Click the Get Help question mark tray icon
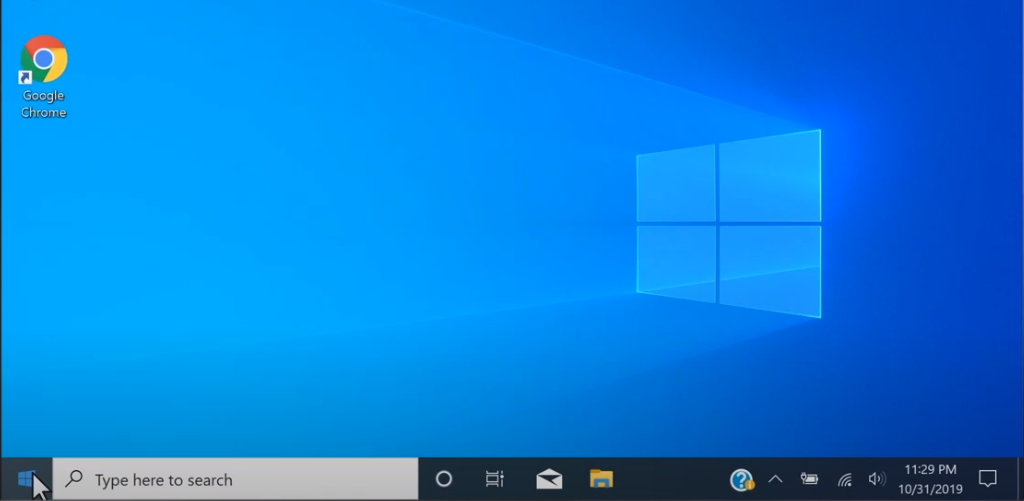Viewport: 1024px width, 501px height. [x=742, y=480]
